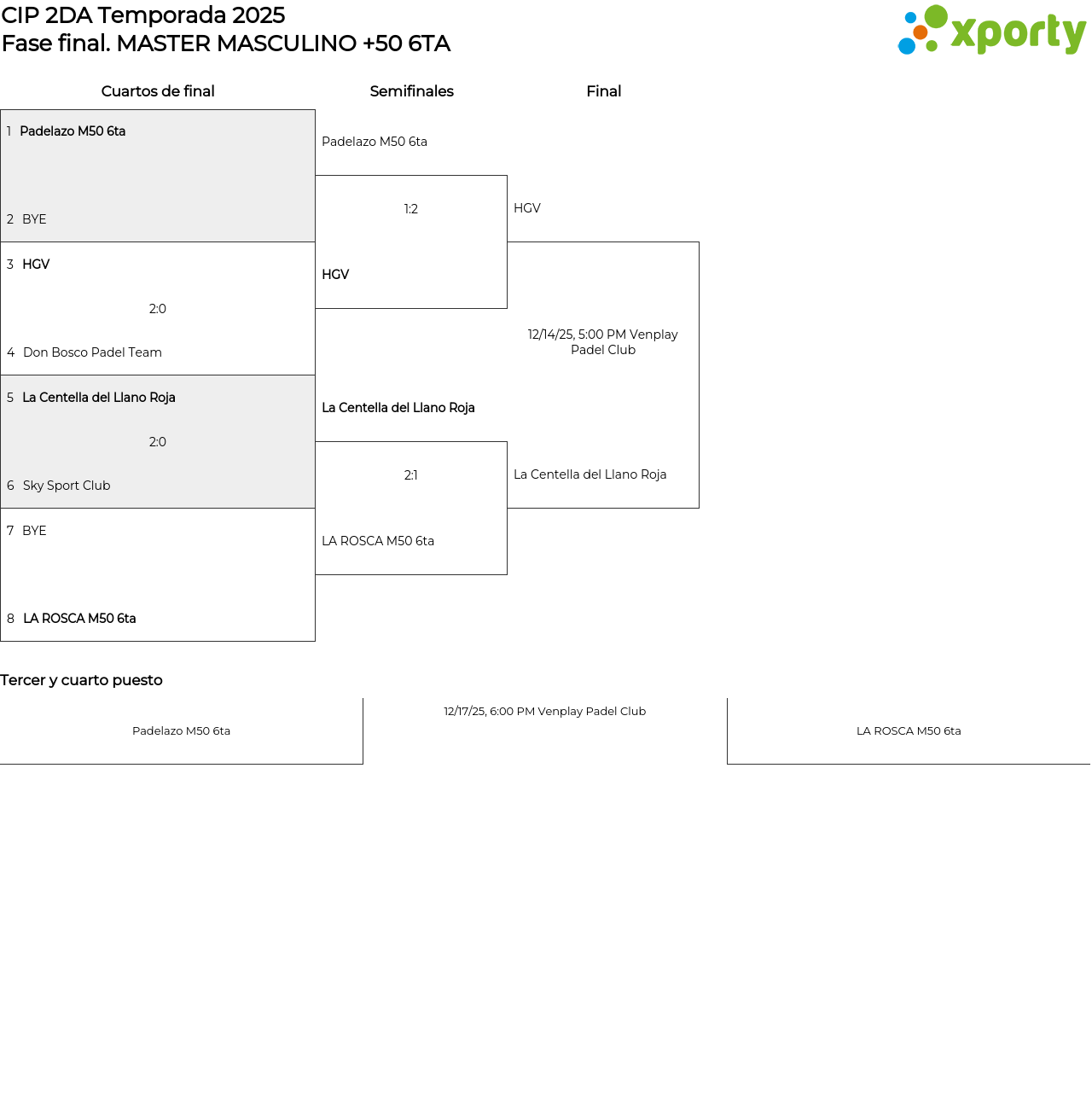Open the semifinal 2:1 score result
This screenshot has height=1094, width=1092.
[411, 475]
